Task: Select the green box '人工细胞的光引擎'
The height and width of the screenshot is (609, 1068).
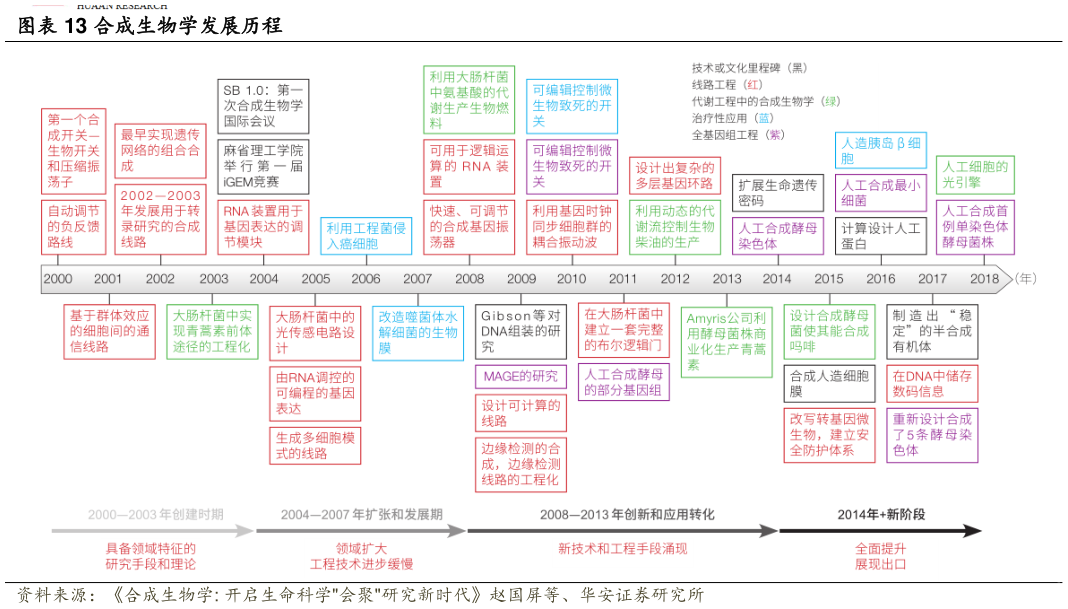Action: pyautogui.click(x=975, y=175)
